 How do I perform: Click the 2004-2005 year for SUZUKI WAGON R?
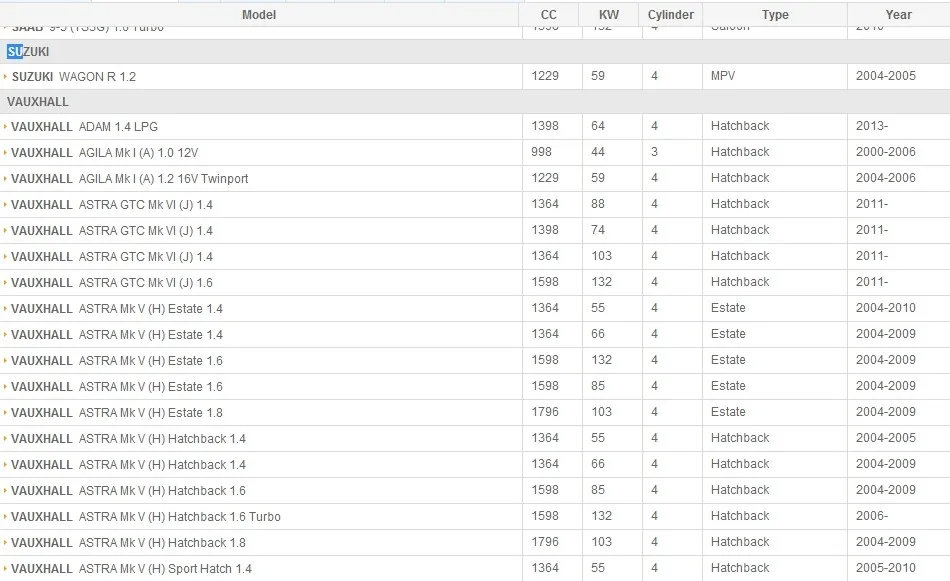tap(886, 76)
